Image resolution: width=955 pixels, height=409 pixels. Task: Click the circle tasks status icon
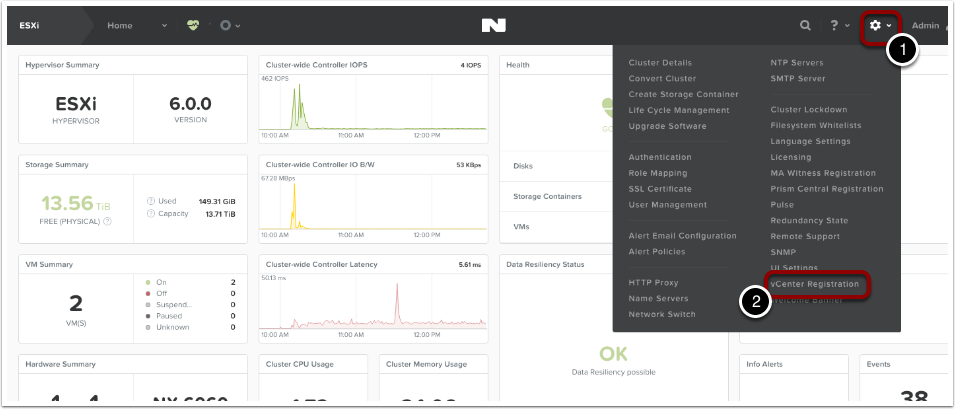click(x=225, y=25)
